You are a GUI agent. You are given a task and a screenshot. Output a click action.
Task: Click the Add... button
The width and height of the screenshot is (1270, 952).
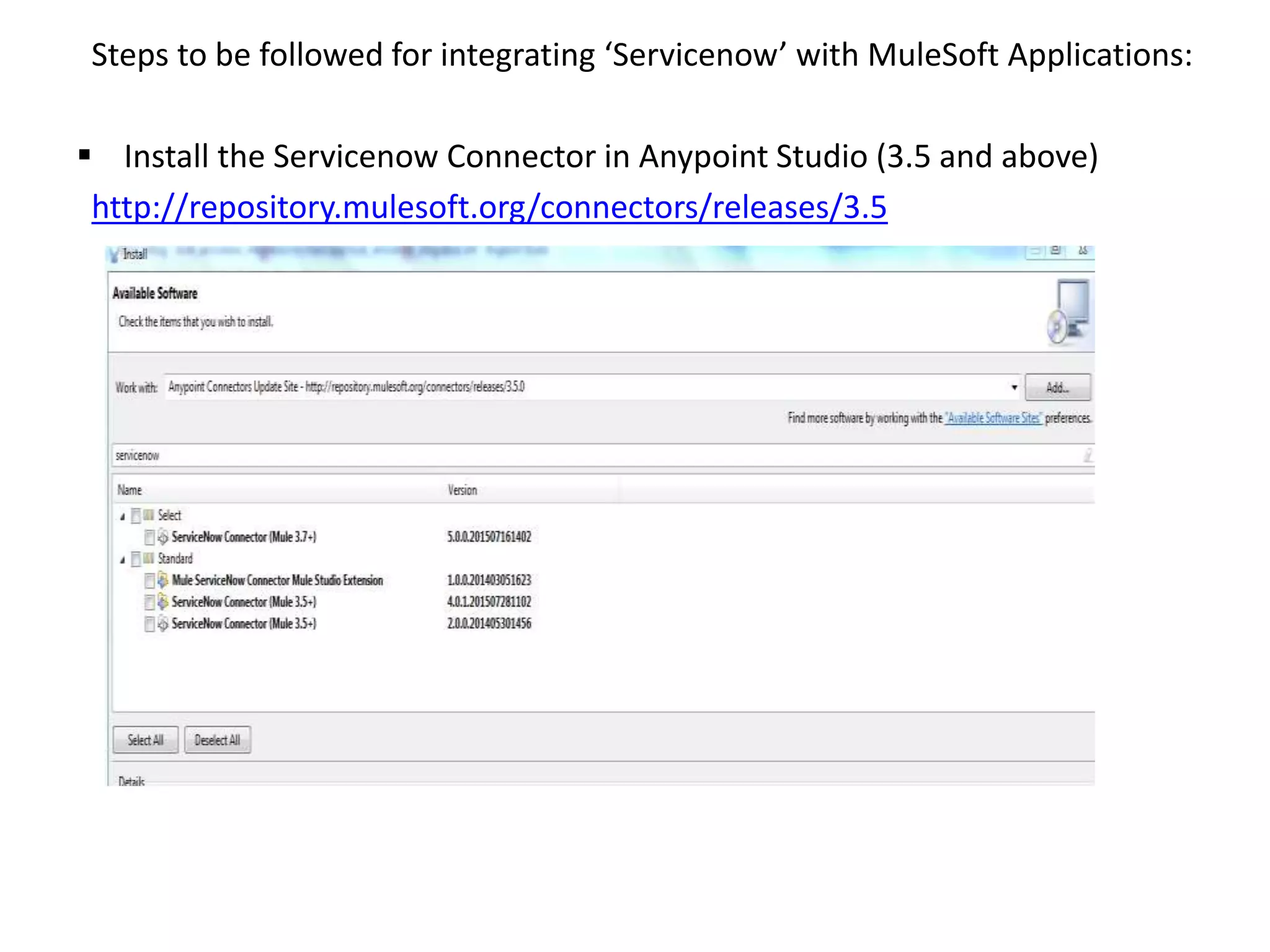(1057, 387)
